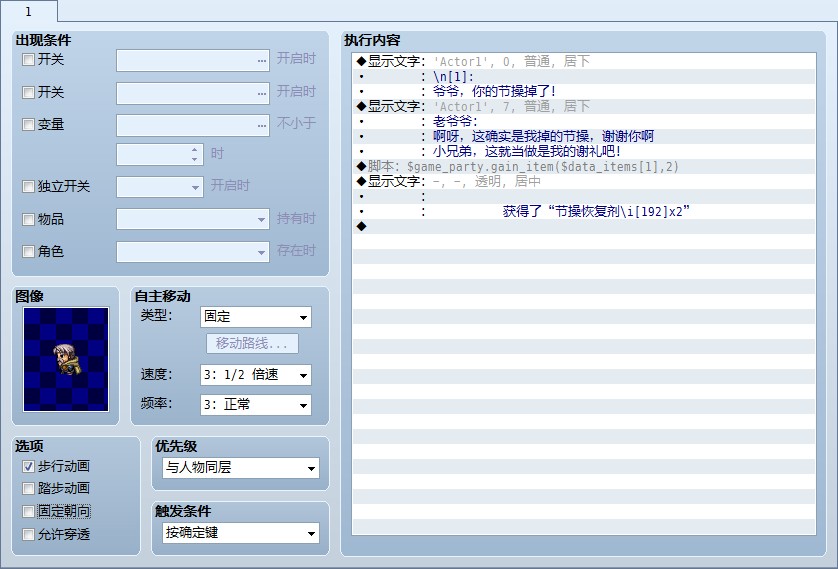Select the line \n[1]:
838x569 pixels.
pos(584,76)
